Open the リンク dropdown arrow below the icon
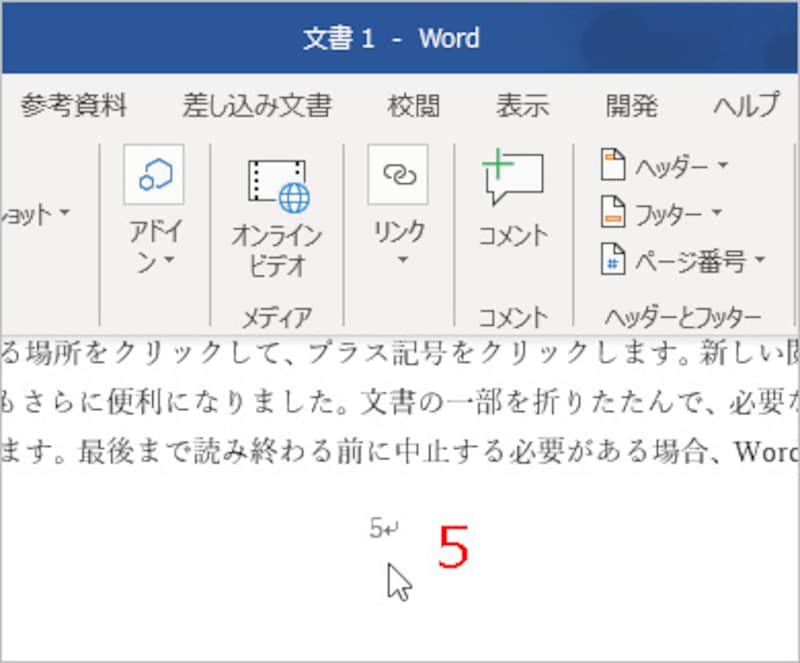This screenshot has height=663, width=800. 402,262
